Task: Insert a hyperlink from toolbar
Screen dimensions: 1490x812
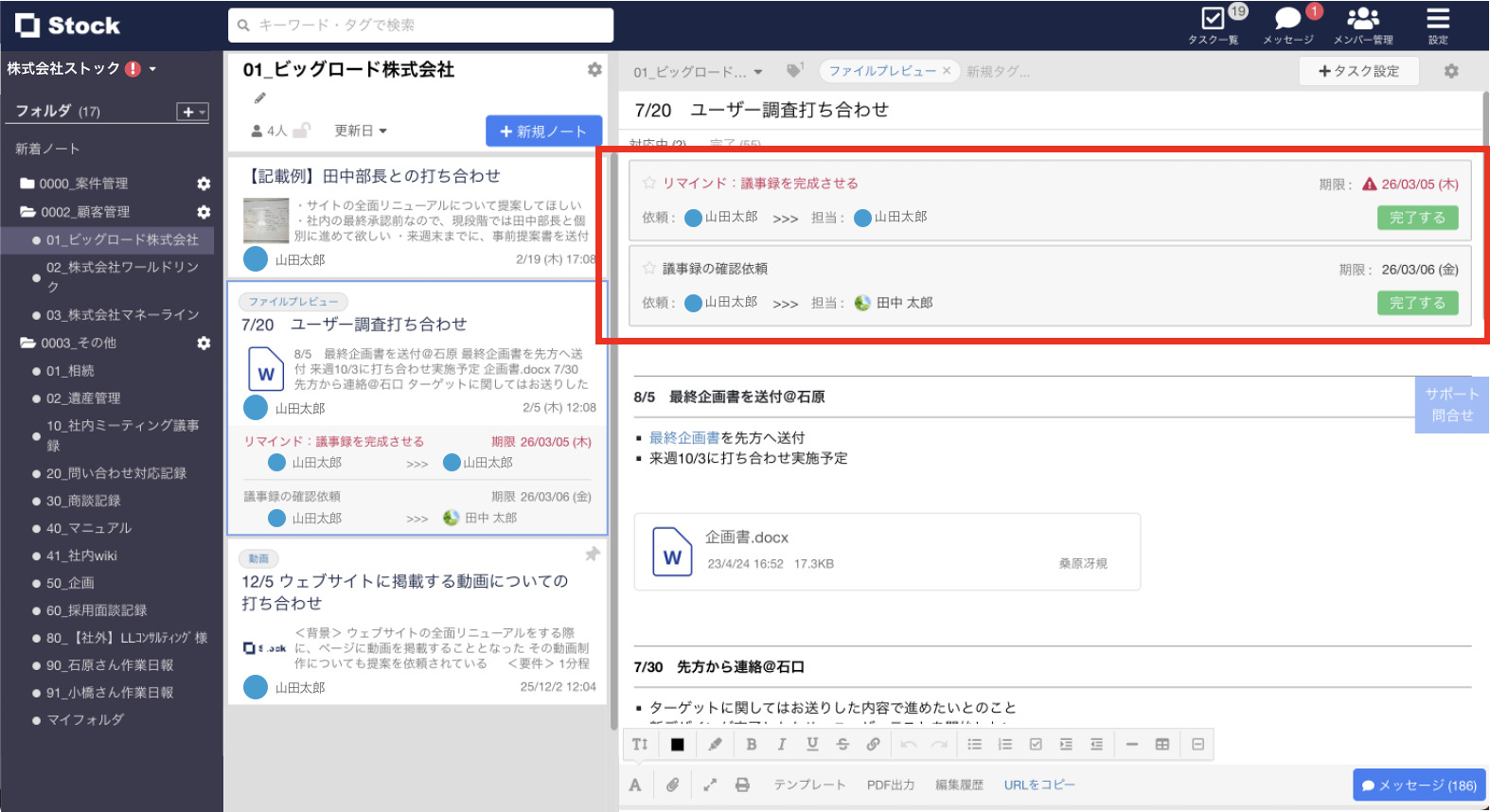Action: [x=873, y=744]
